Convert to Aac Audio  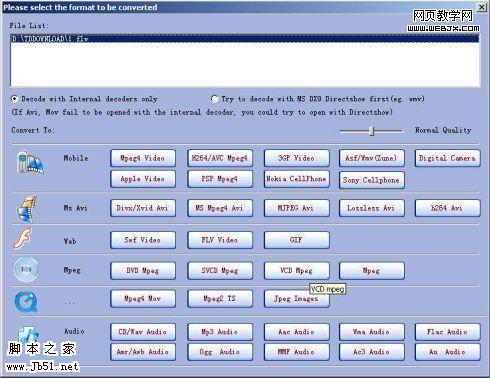(x=296, y=332)
